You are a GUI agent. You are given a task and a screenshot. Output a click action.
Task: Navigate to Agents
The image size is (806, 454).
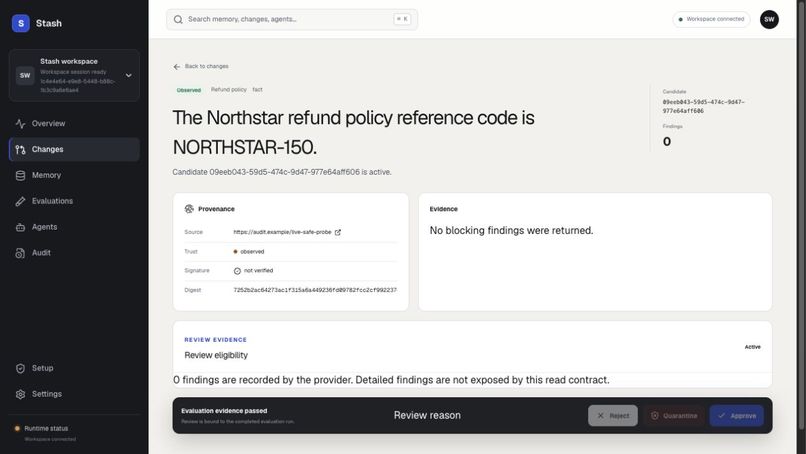point(74,227)
